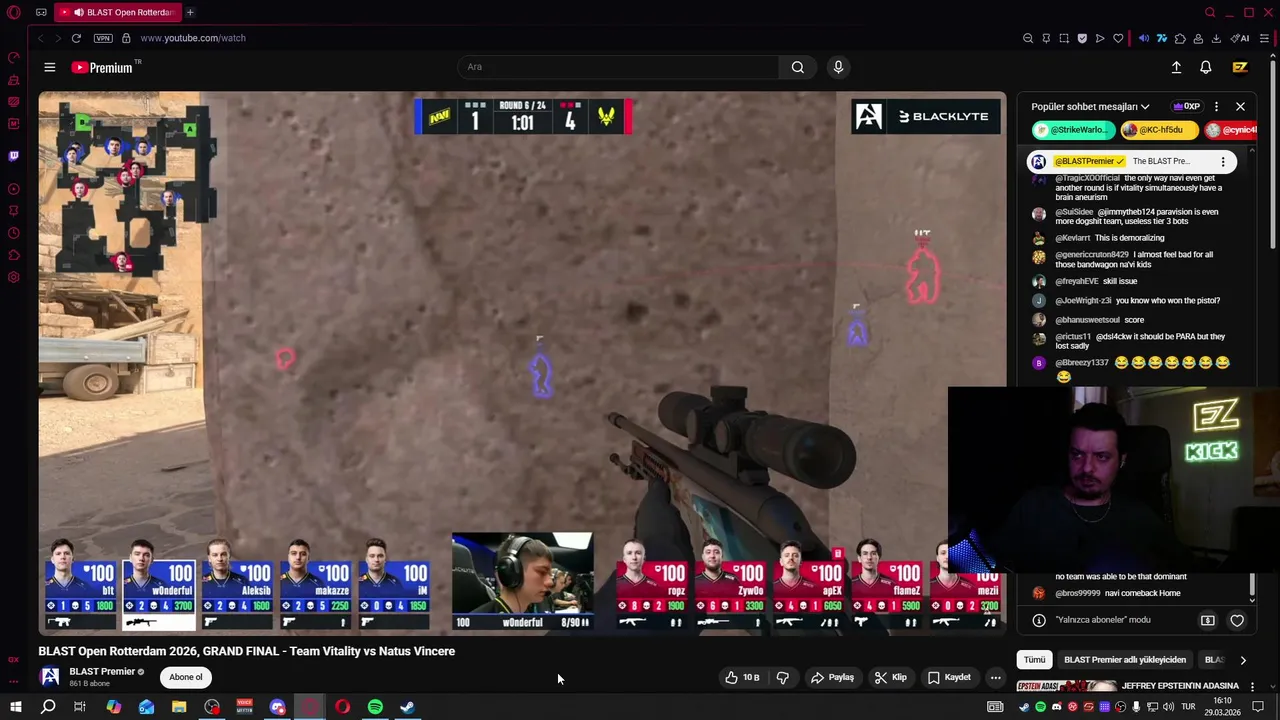This screenshot has height=720, width=1280.
Task: Toggle the VPN badge in the address bar
Action: [103, 38]
